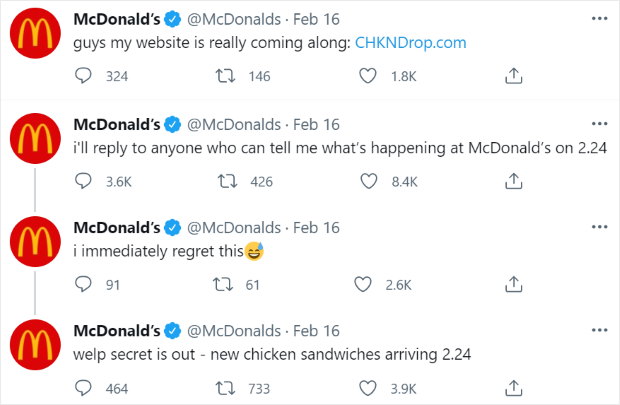Like the tweet with 8.4K likes
The width and height of the screenshot is (620, 405).
point(368,181)
